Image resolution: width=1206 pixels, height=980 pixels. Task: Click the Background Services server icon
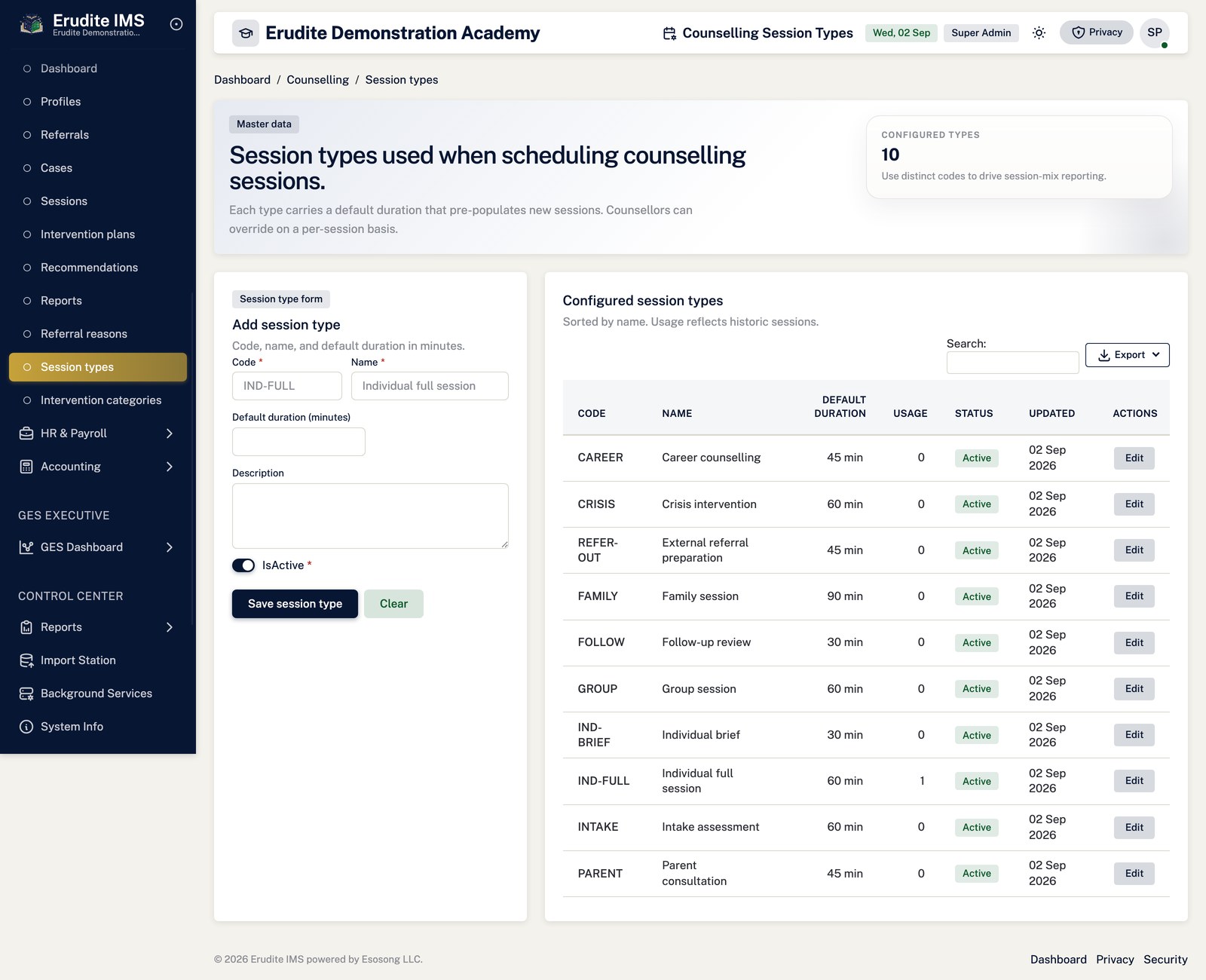(x=26, y=694)
